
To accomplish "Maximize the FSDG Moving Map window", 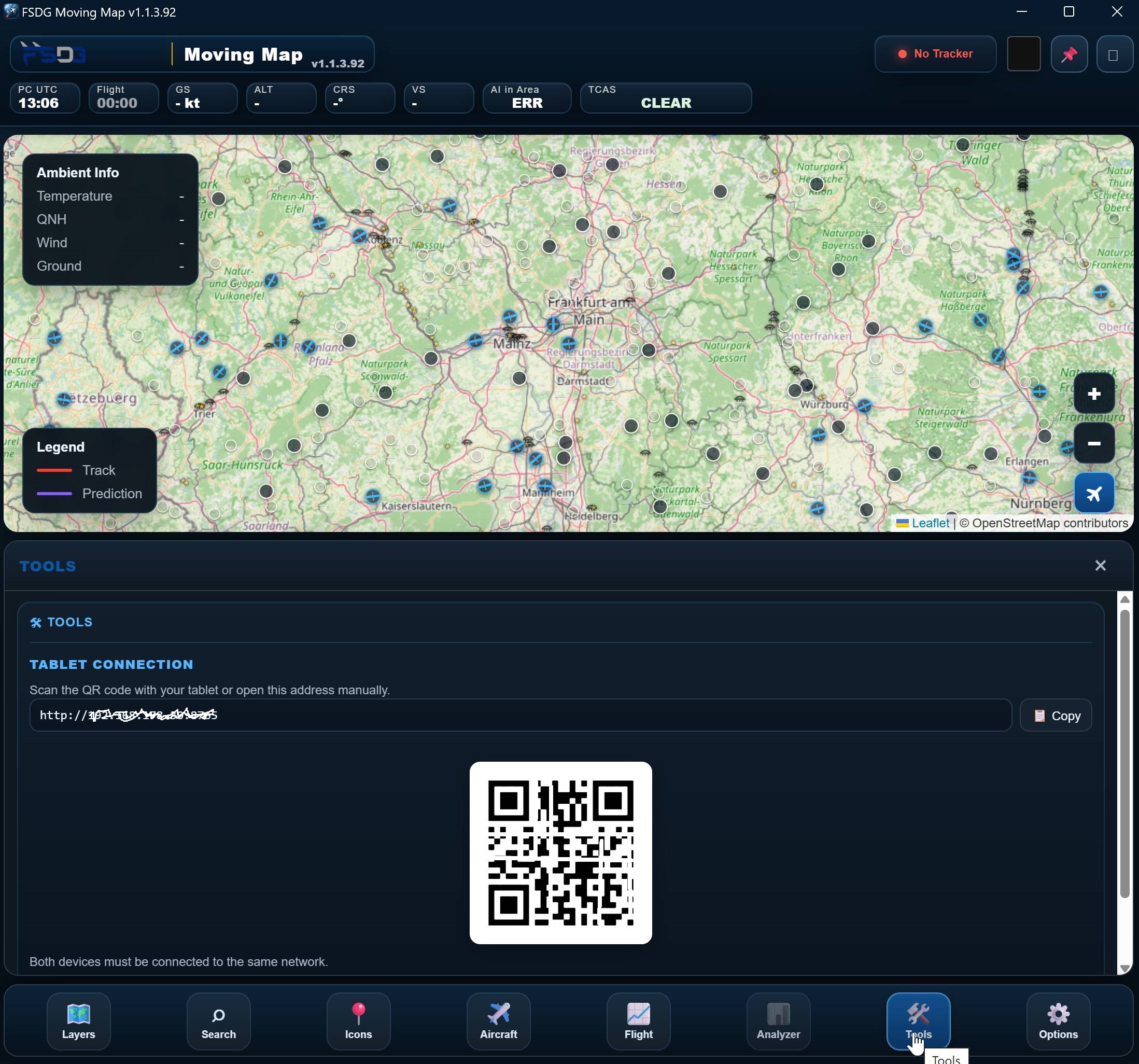I will pyautogui.click(x=1068, y=11).
